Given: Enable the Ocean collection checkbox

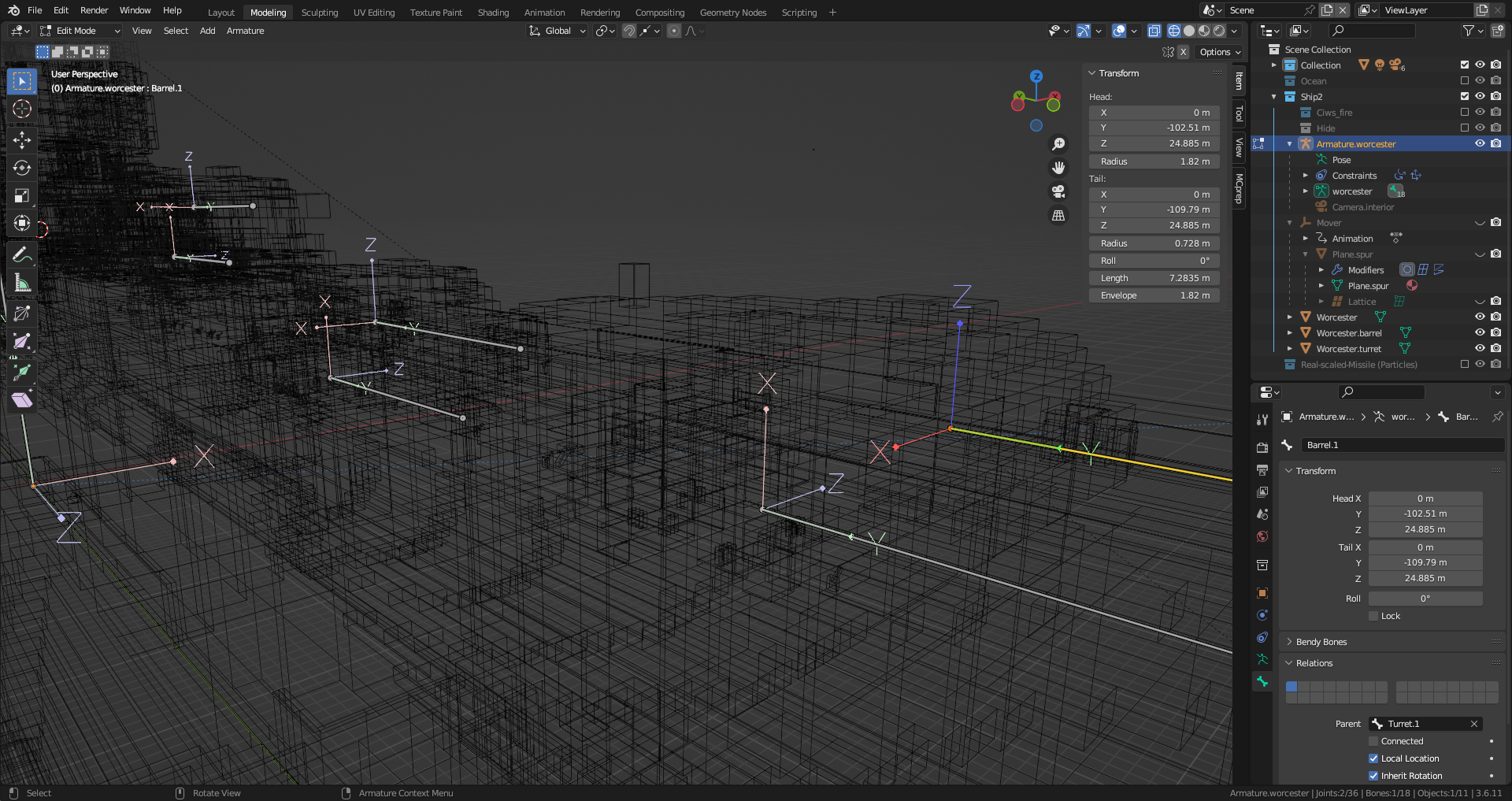Looking at the screenshot, I should [x=1465, y=80].
